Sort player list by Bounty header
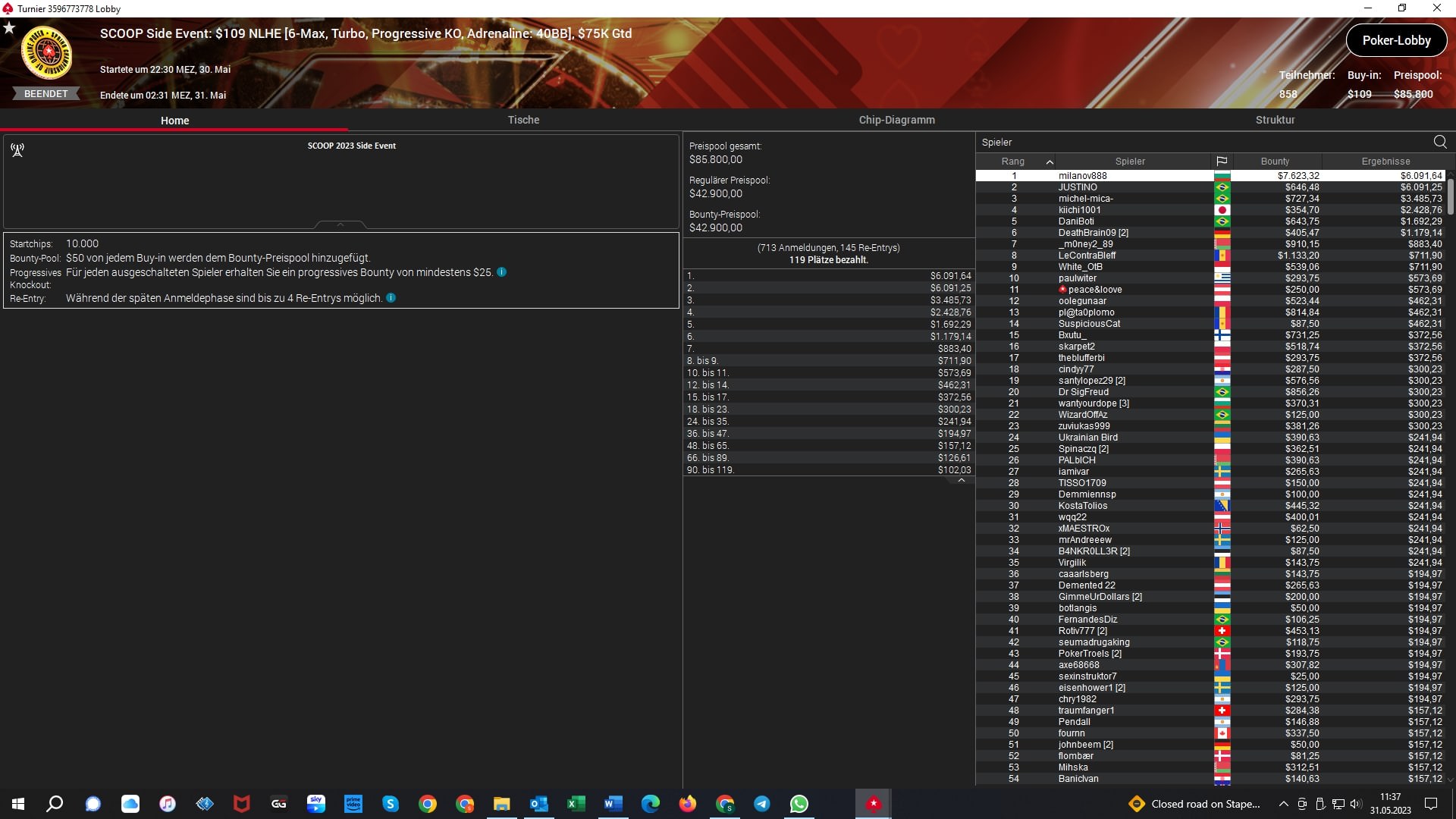1456x819 pixels. point(1275,162)
